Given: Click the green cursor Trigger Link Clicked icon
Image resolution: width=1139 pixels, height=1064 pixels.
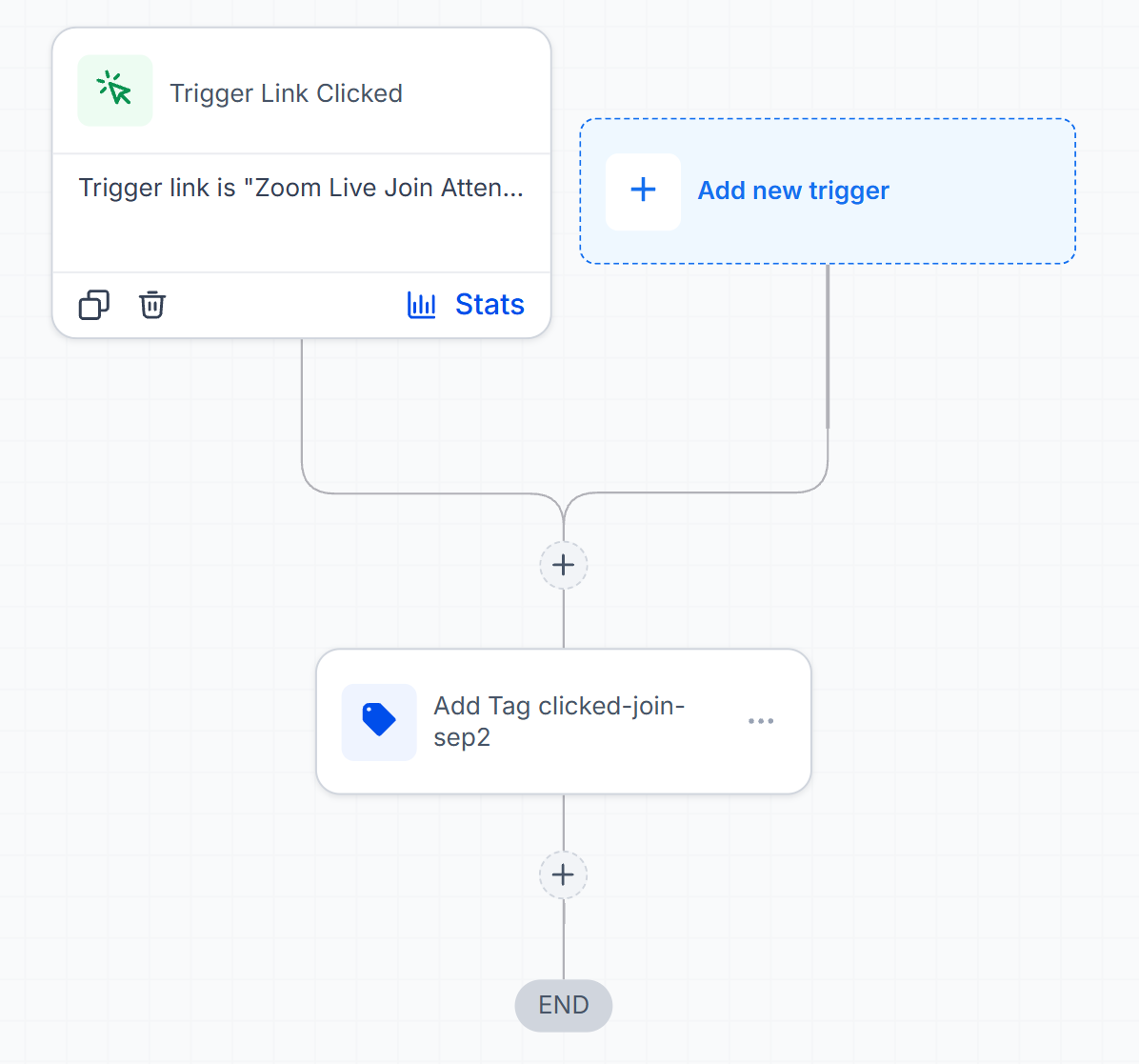Looking at the screenshot, I should [x=115, y=90].
